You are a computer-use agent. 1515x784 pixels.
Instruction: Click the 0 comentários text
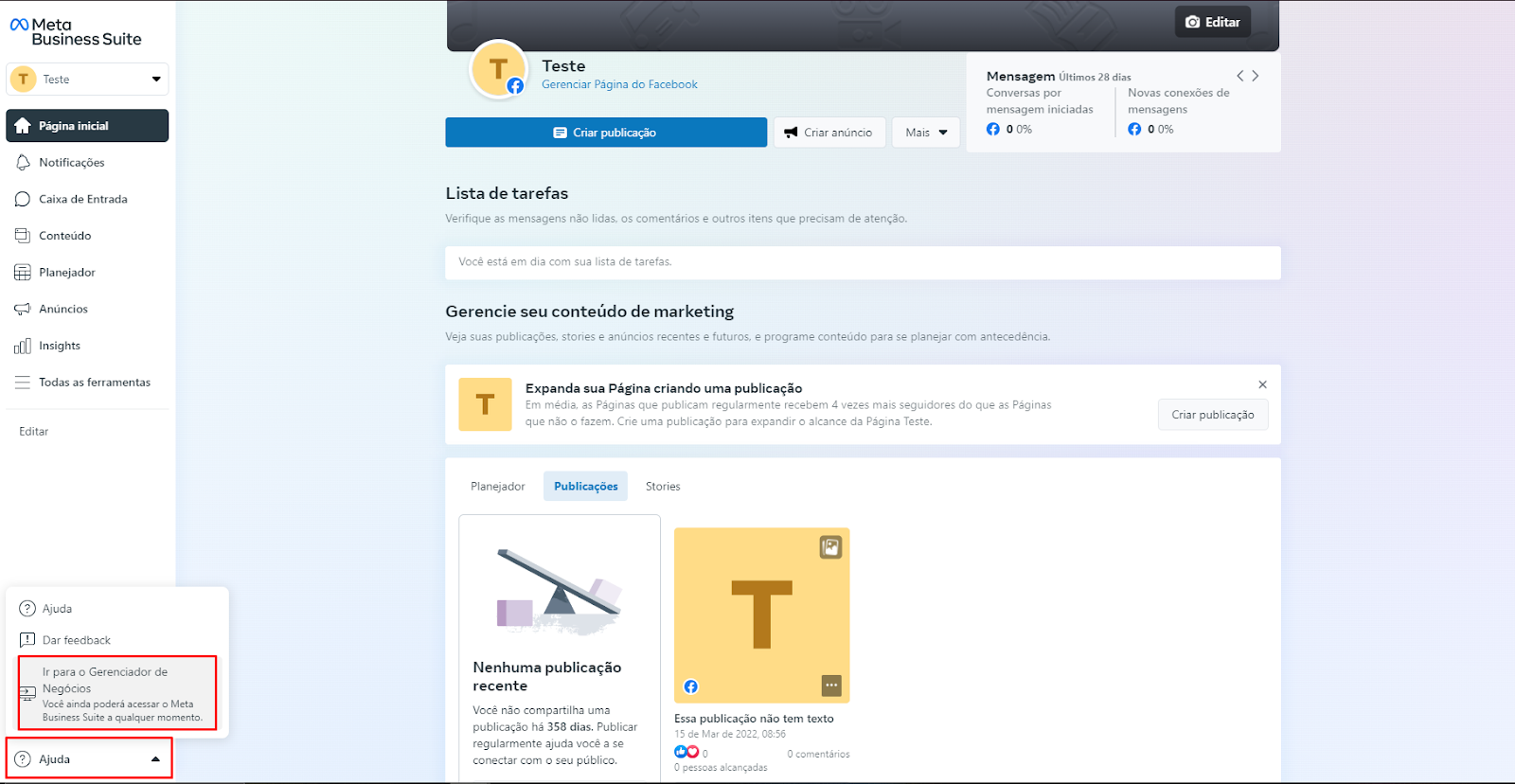point(818,755)
